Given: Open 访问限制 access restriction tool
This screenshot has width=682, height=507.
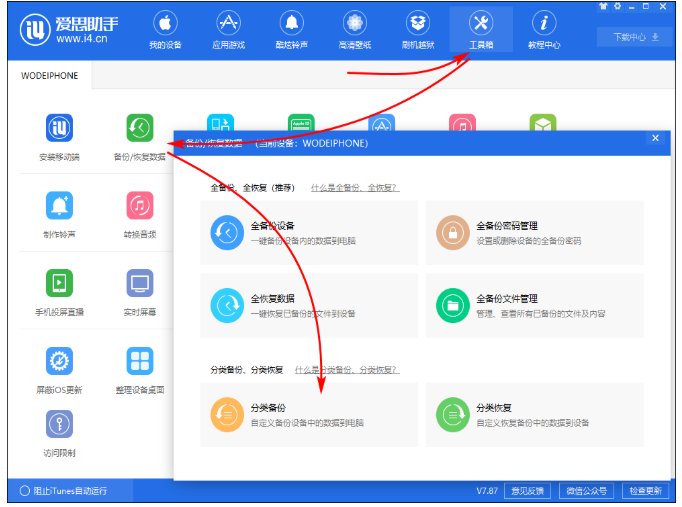Looking at the screenshot, I should pos(60,433).
